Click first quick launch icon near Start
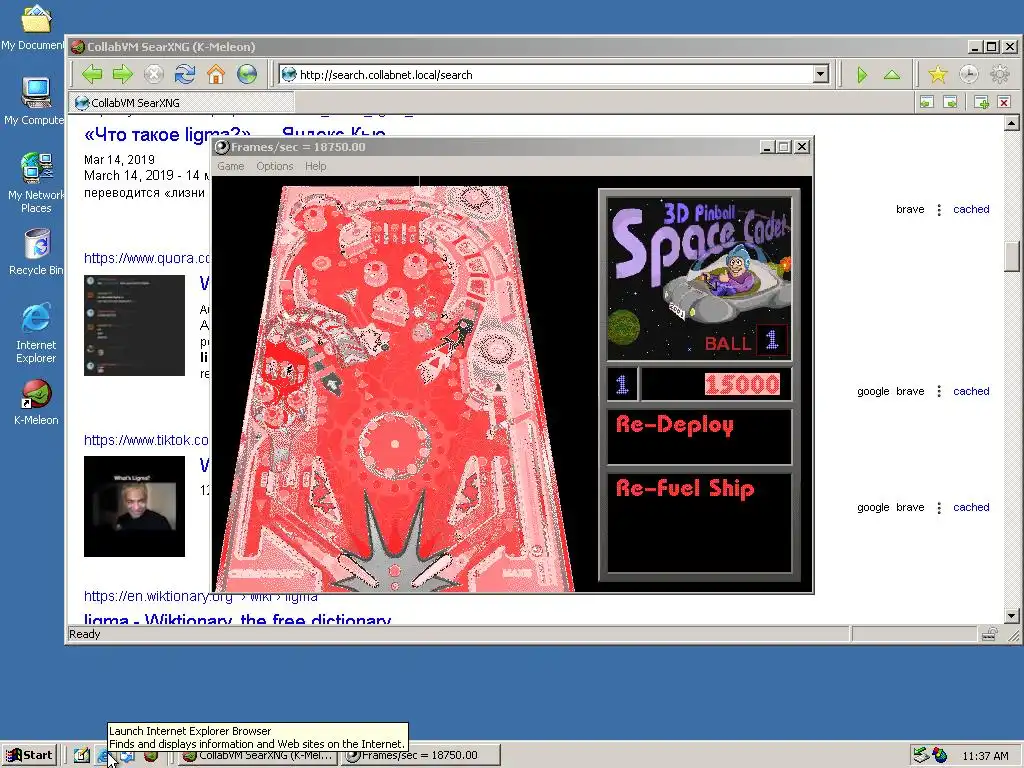Screen dimensions: 1024x768 (82, 756)
